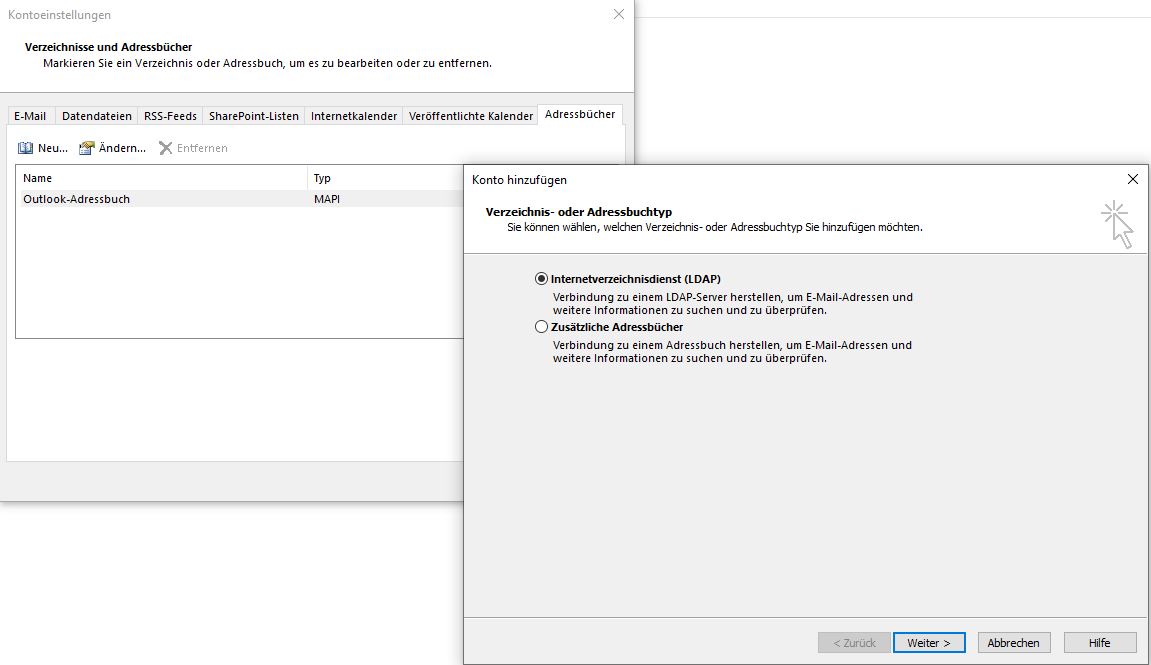Switch to the E-Mail tab
This screenshot has width=1151, height=665.
[30, 116]
